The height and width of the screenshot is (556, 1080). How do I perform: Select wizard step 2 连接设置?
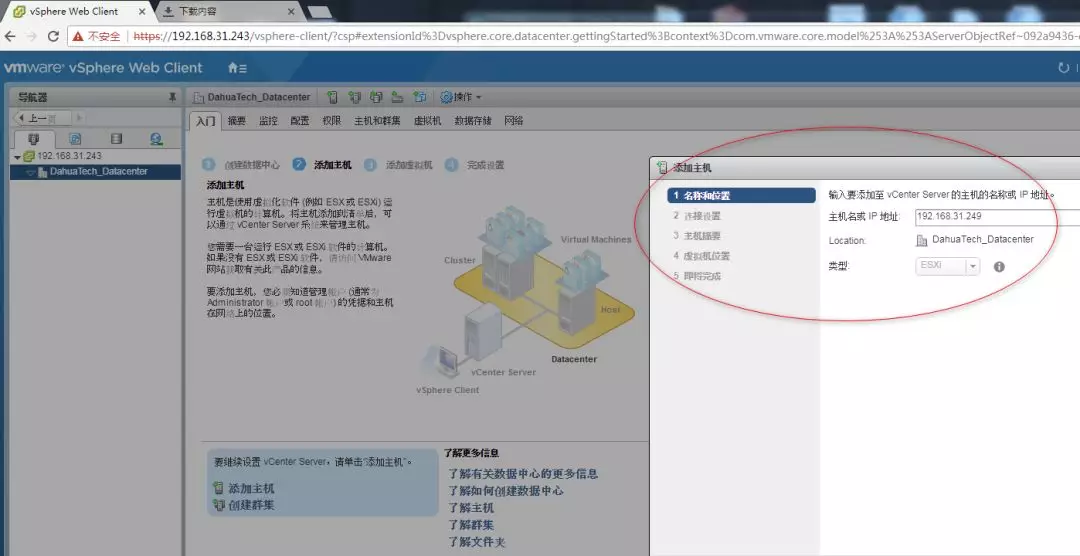pos(697,216)
